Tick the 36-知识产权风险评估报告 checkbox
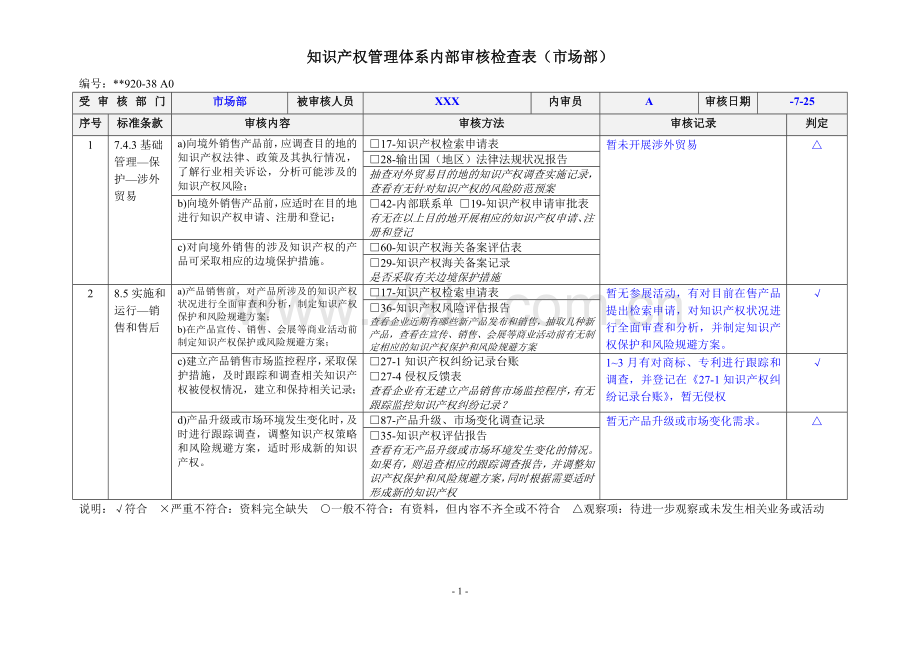920x651 pixels. point(374,307)
